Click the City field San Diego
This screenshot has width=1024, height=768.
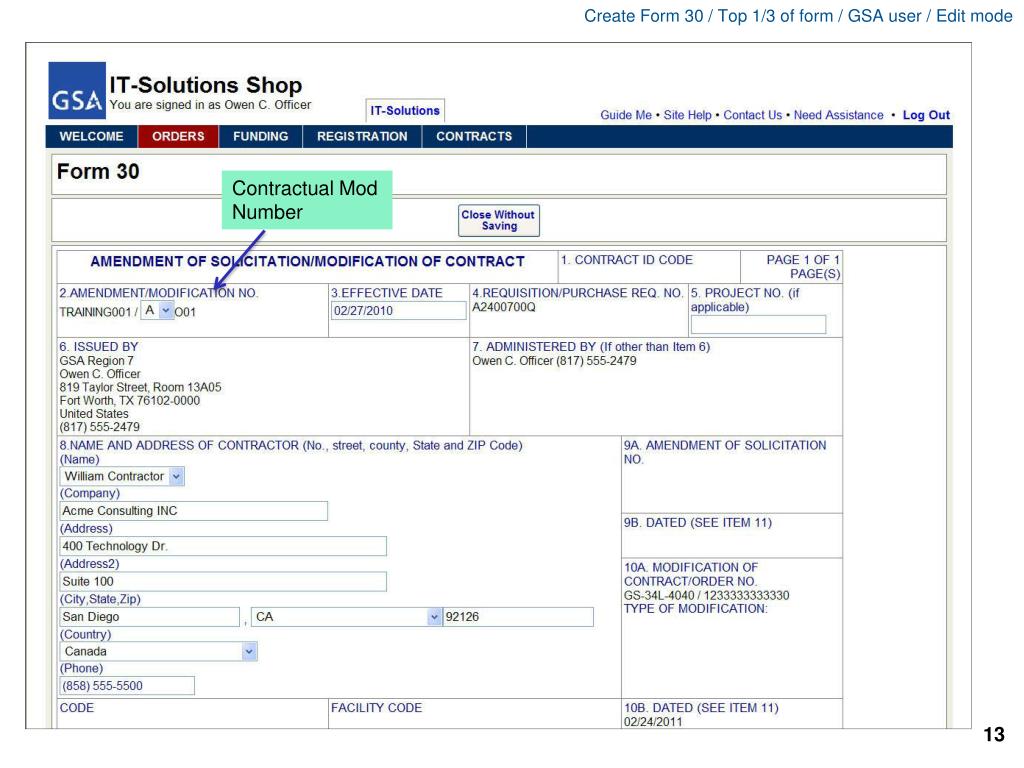[150, 616]
